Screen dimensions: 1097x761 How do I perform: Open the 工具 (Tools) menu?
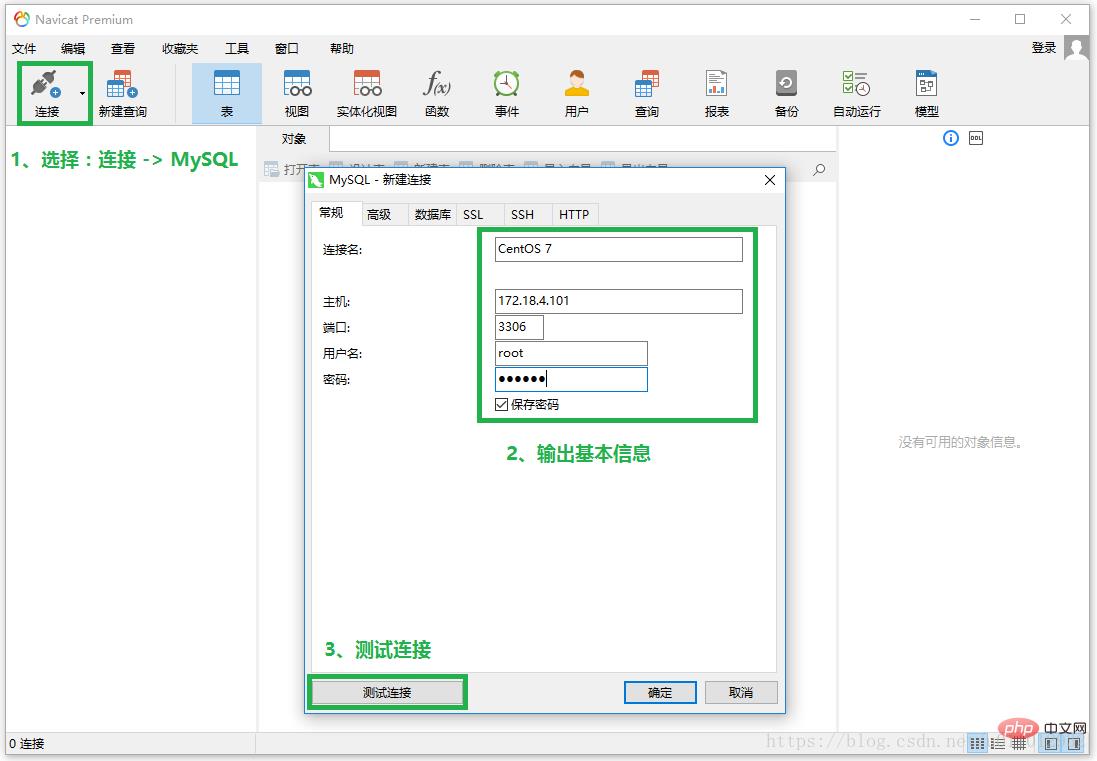(237, 48)
